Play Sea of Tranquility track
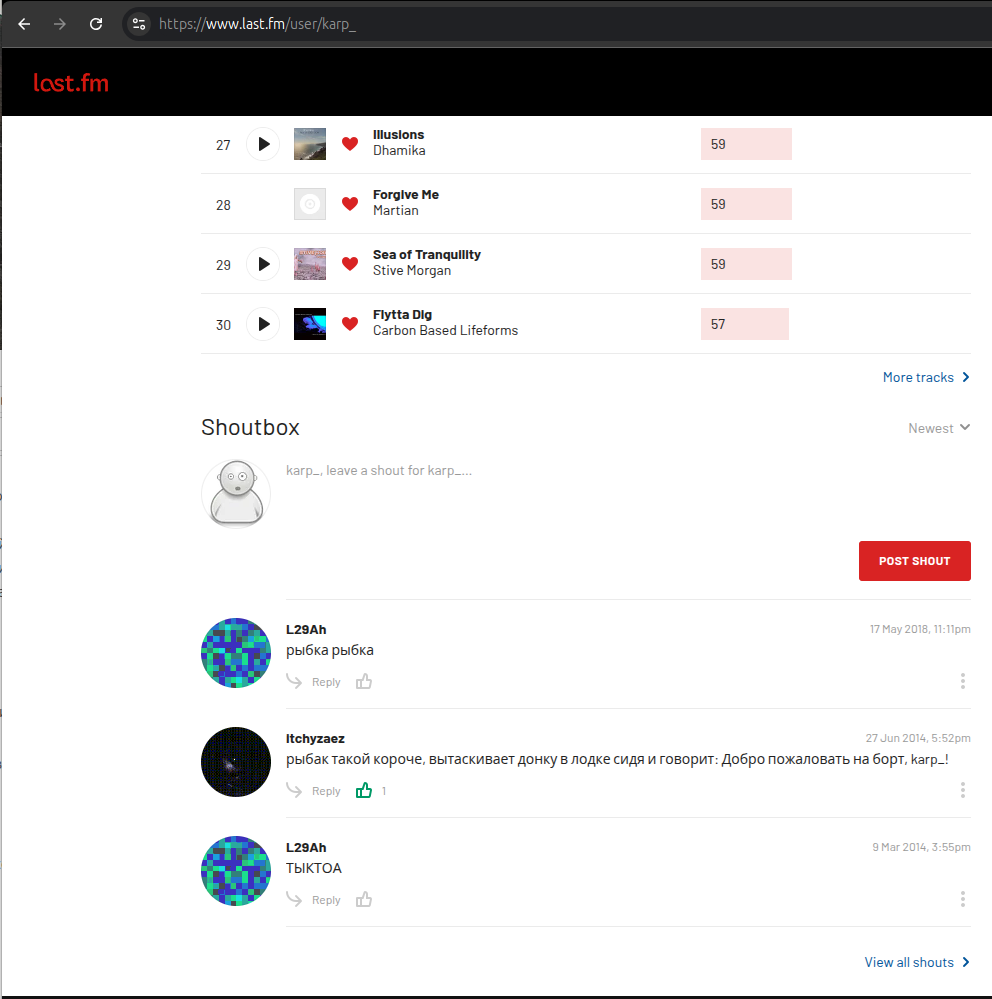 click(x=263, y=264)
